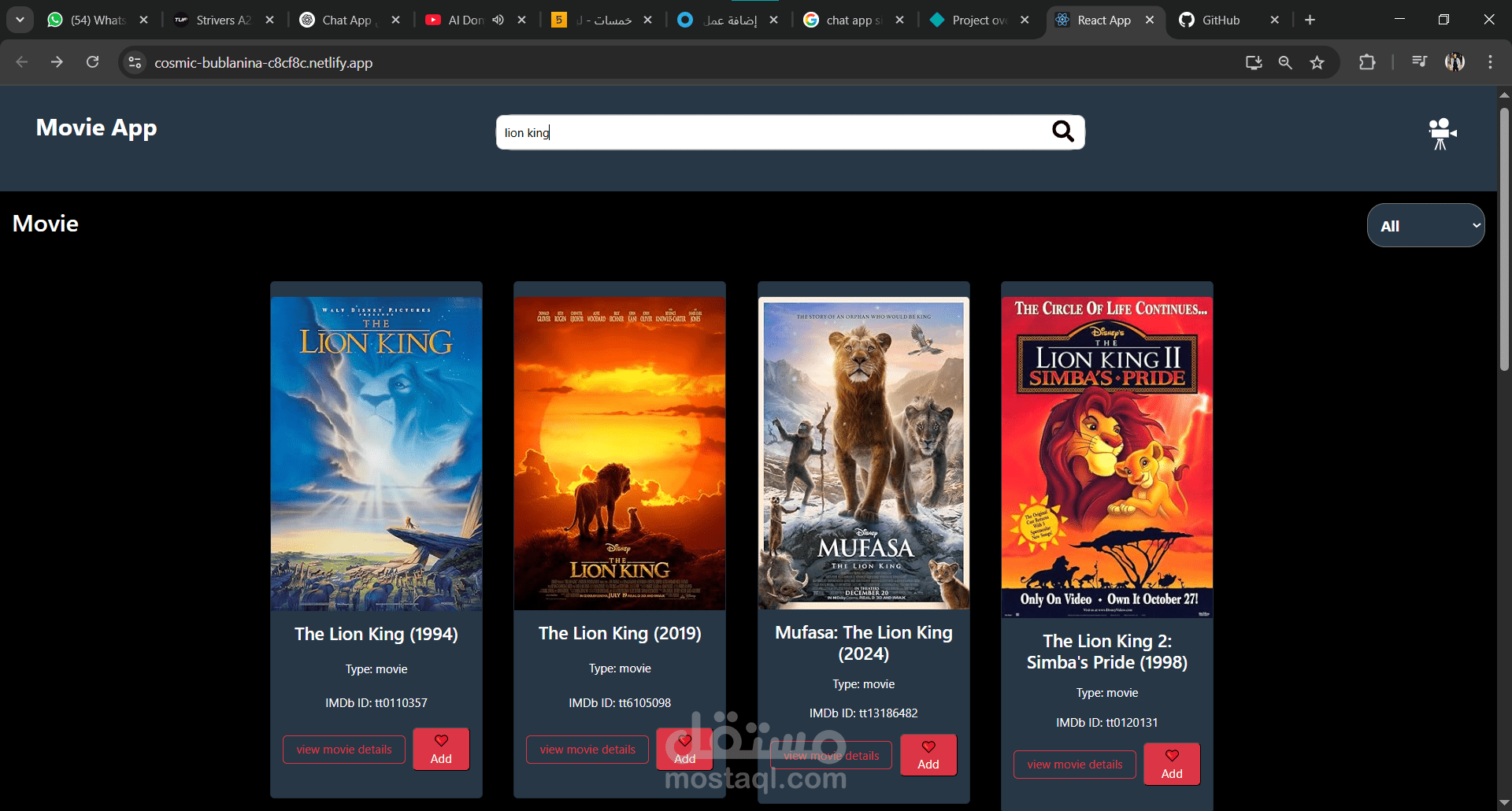Click the Simba's Pride movie poster
This screenshot has width=1512, height=811.
click(x=1107, y=457)
